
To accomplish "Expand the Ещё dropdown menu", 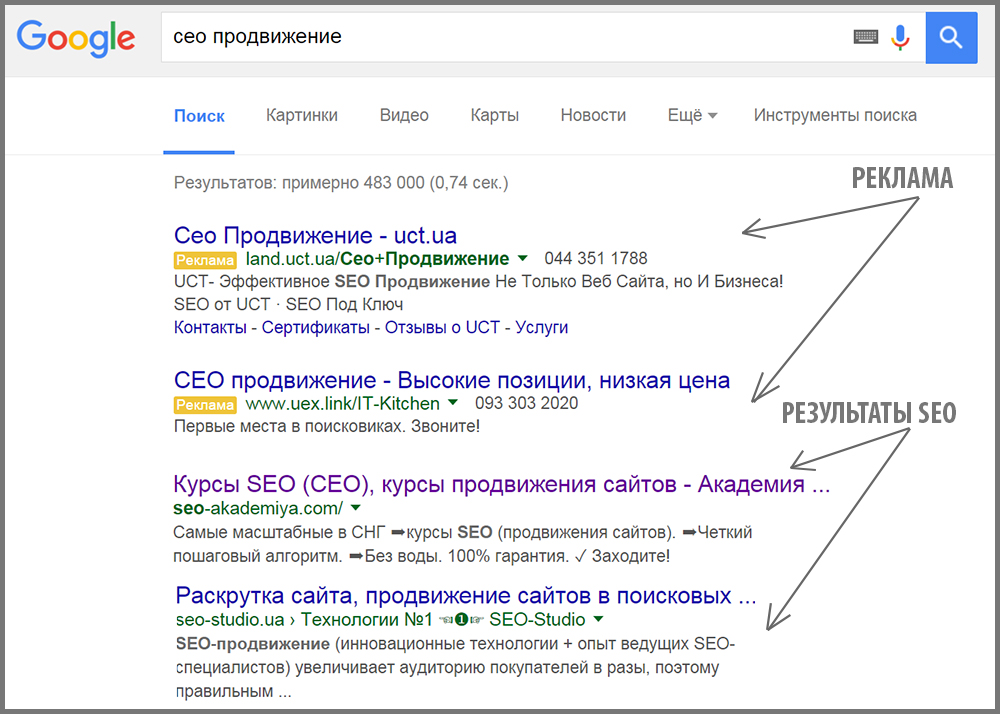I will pos(692,115).
